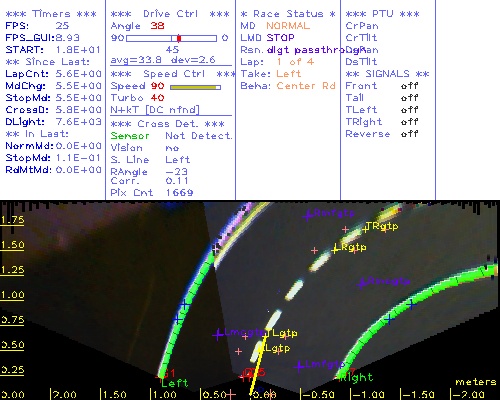The height and width of the screenshot is (400, 500).
Task: Click the Lmcgtp purple cross marker
Action: pyautogui.click(x=218, y=334)
